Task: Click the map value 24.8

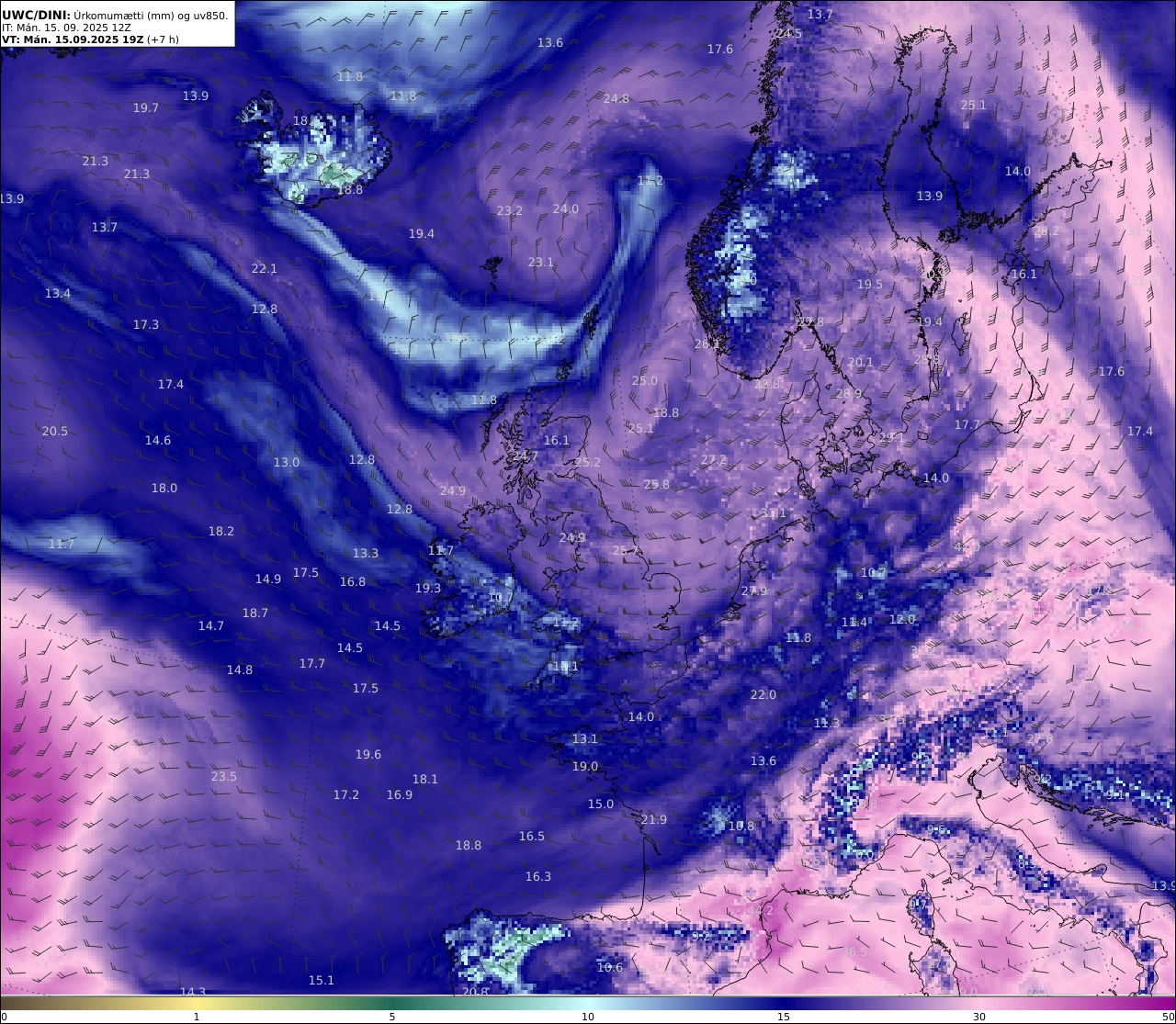Action: tap(616, 99)
